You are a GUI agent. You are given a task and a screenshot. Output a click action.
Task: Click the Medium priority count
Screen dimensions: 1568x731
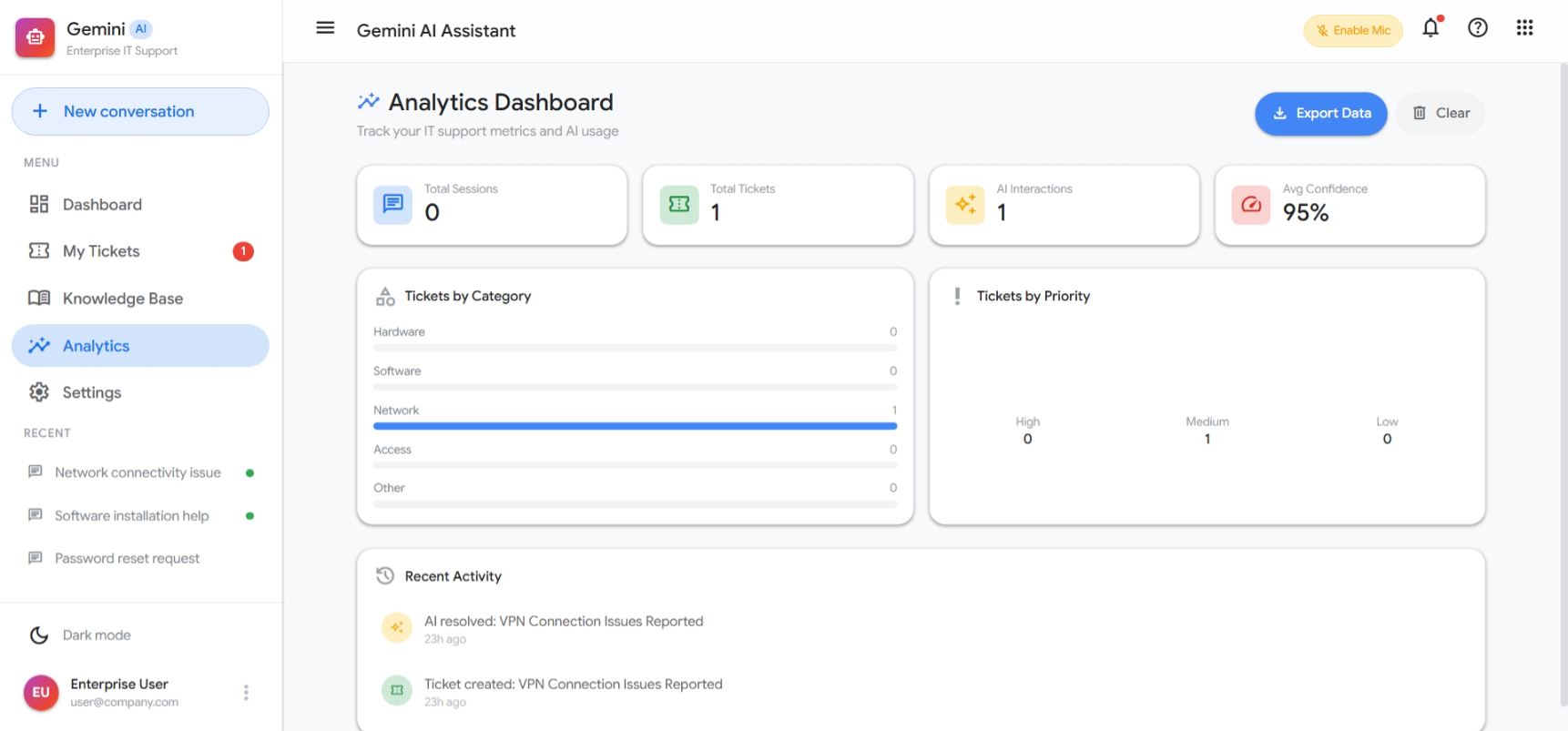(1207, 439)
